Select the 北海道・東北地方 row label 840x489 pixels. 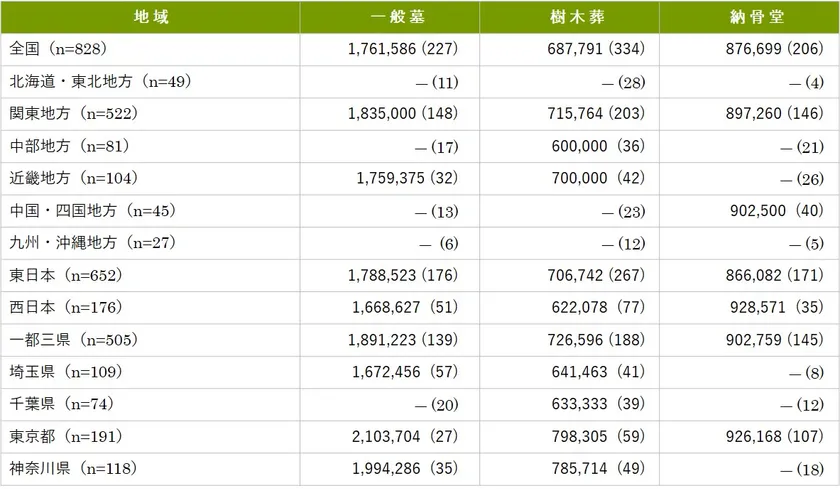point(99,82)
